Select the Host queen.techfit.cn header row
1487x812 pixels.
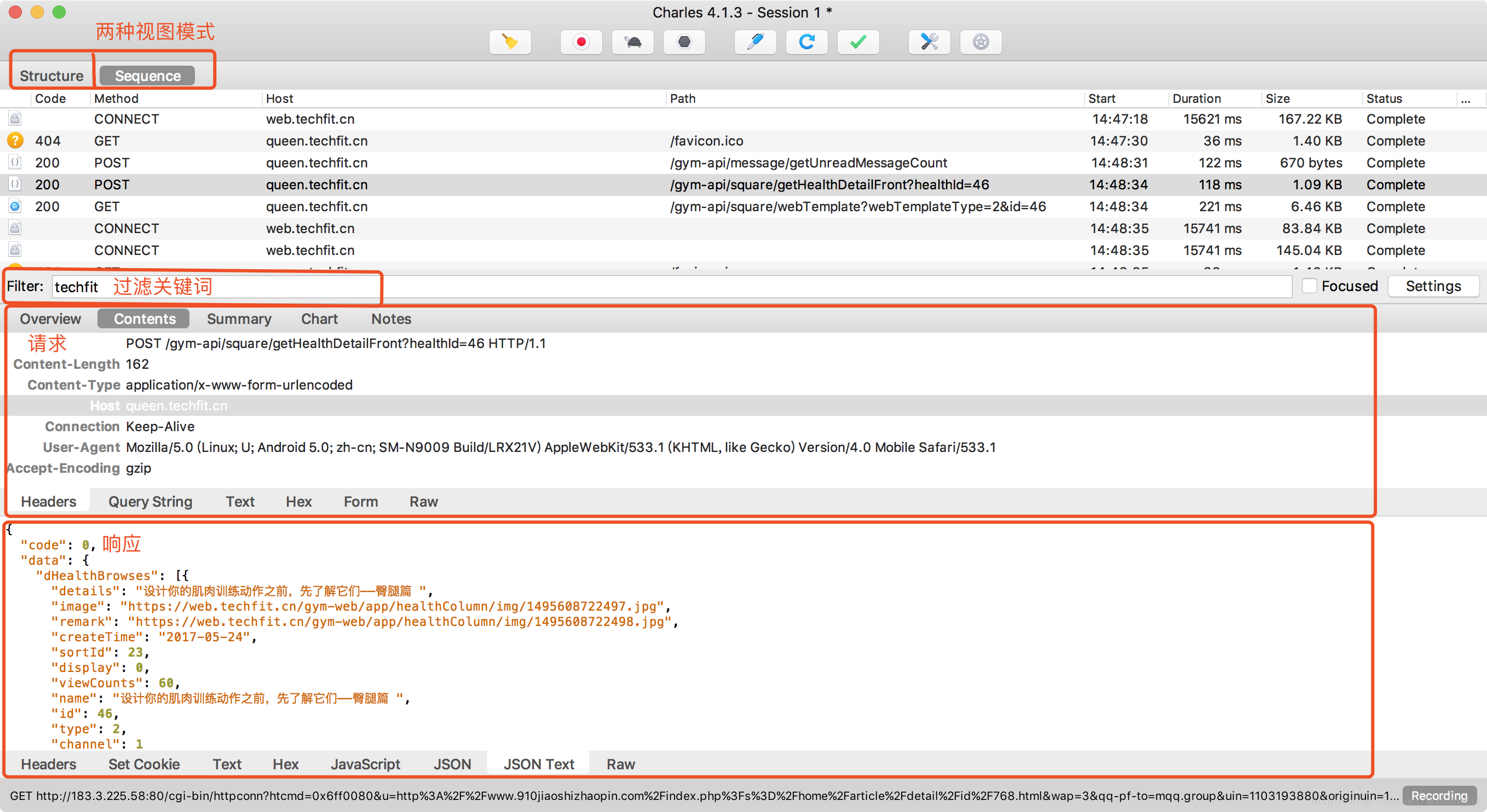(744, 405)
